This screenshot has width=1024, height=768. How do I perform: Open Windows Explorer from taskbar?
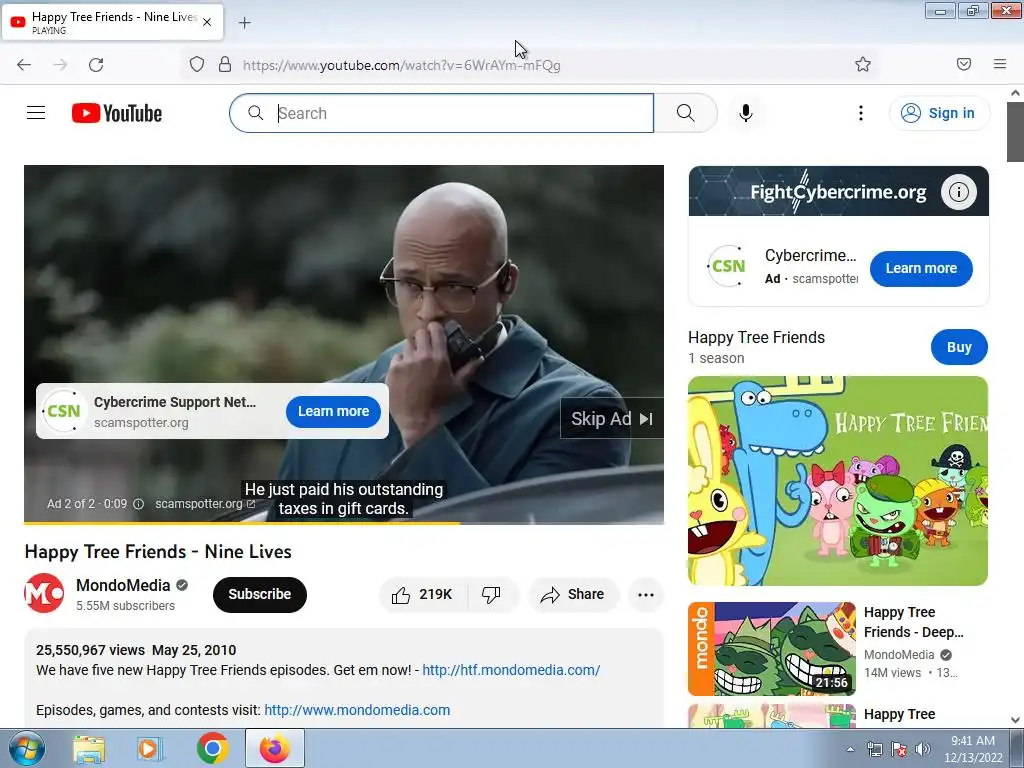(x=89, y=748)
